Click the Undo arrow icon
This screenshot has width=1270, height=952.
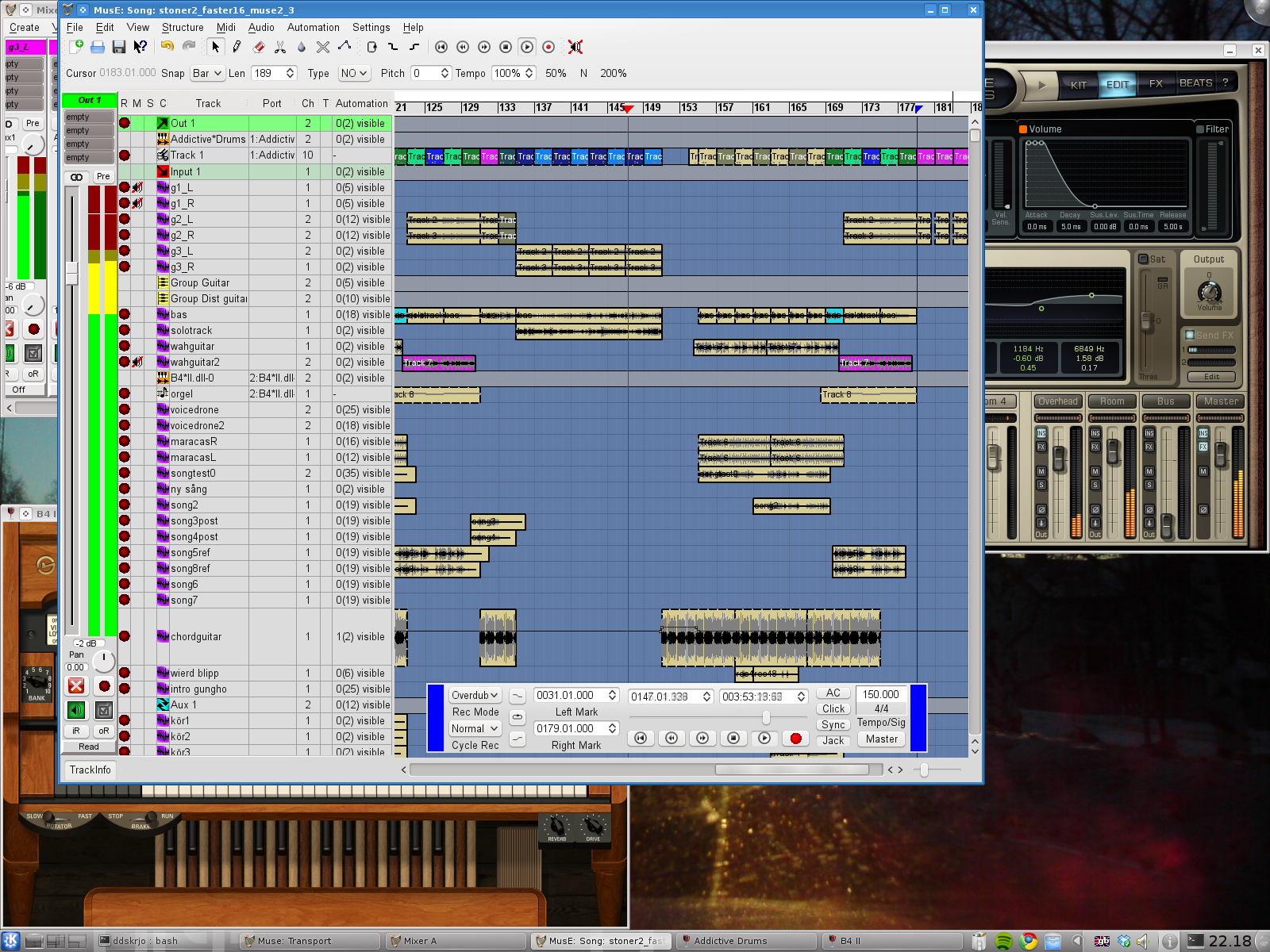[x=167, y=47]
